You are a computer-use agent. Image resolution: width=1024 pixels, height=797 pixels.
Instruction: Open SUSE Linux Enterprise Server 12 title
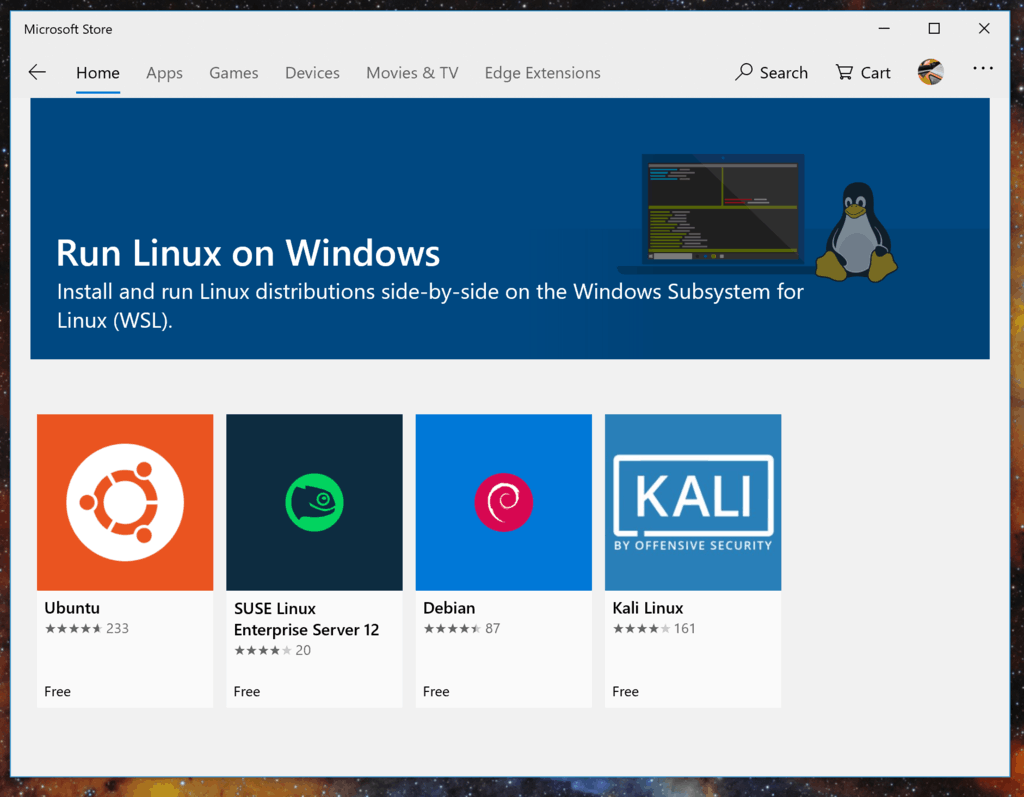pyautogui.click(x=306, y=619)
